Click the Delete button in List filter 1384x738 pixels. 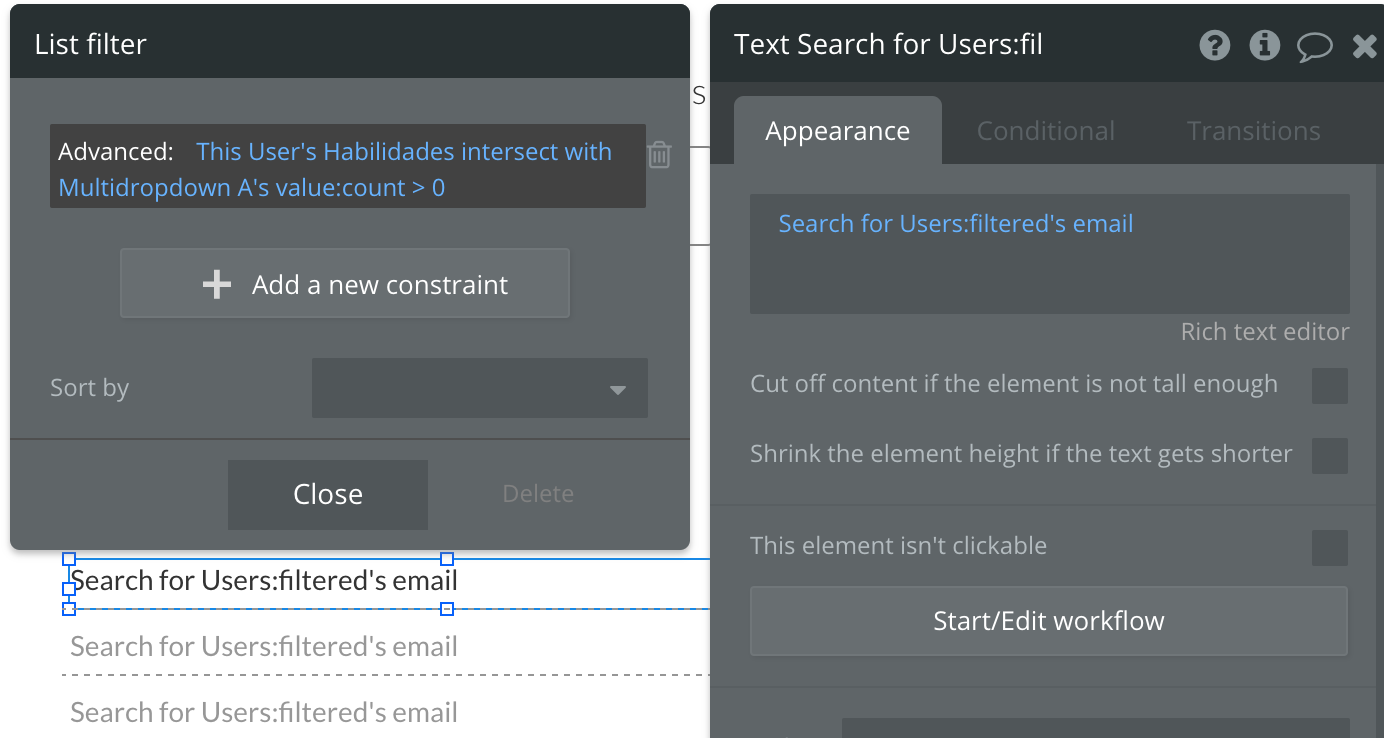[538, 494]
